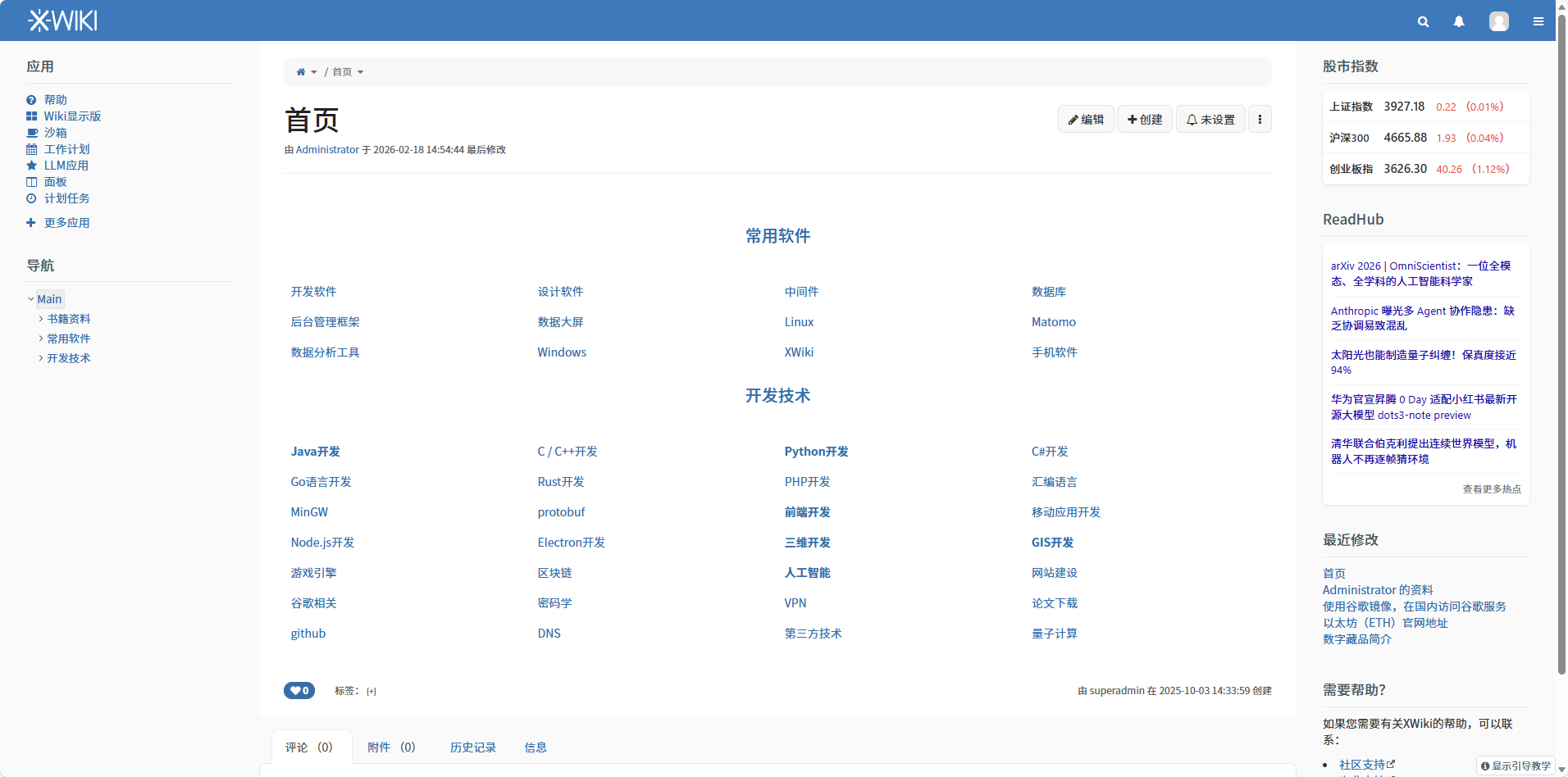1568x777 pixels.
Task: Open the 计划任务 application
Action: pos(66,198)
